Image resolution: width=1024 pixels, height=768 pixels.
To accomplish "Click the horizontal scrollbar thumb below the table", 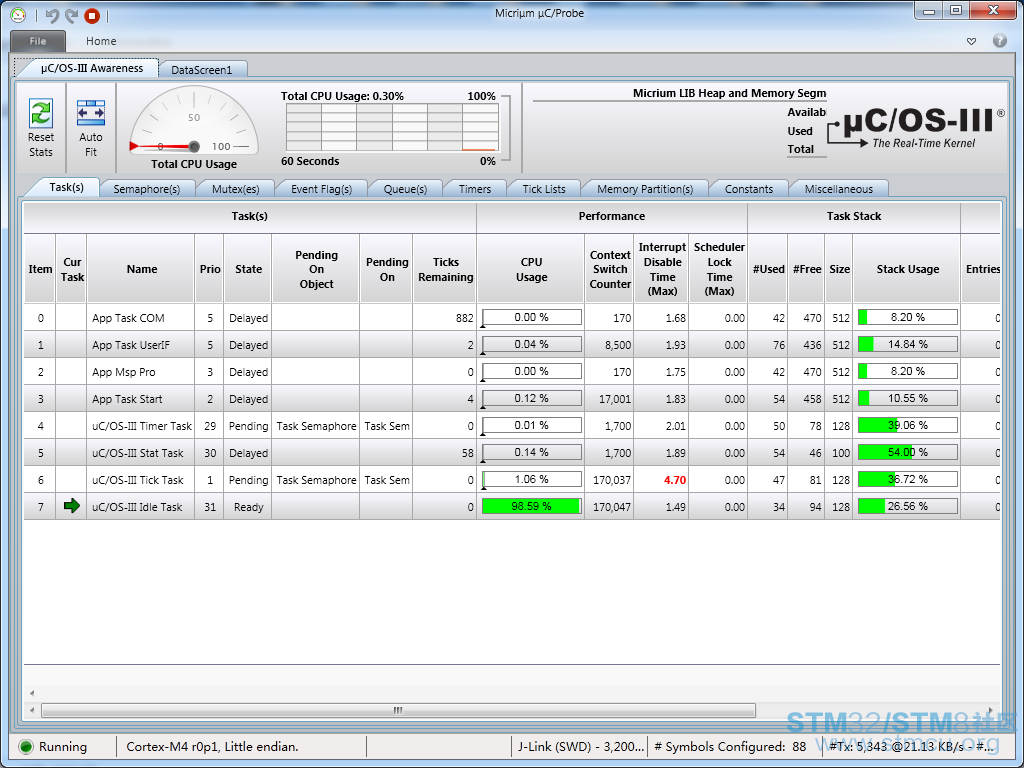I will (x=397, y=710).
